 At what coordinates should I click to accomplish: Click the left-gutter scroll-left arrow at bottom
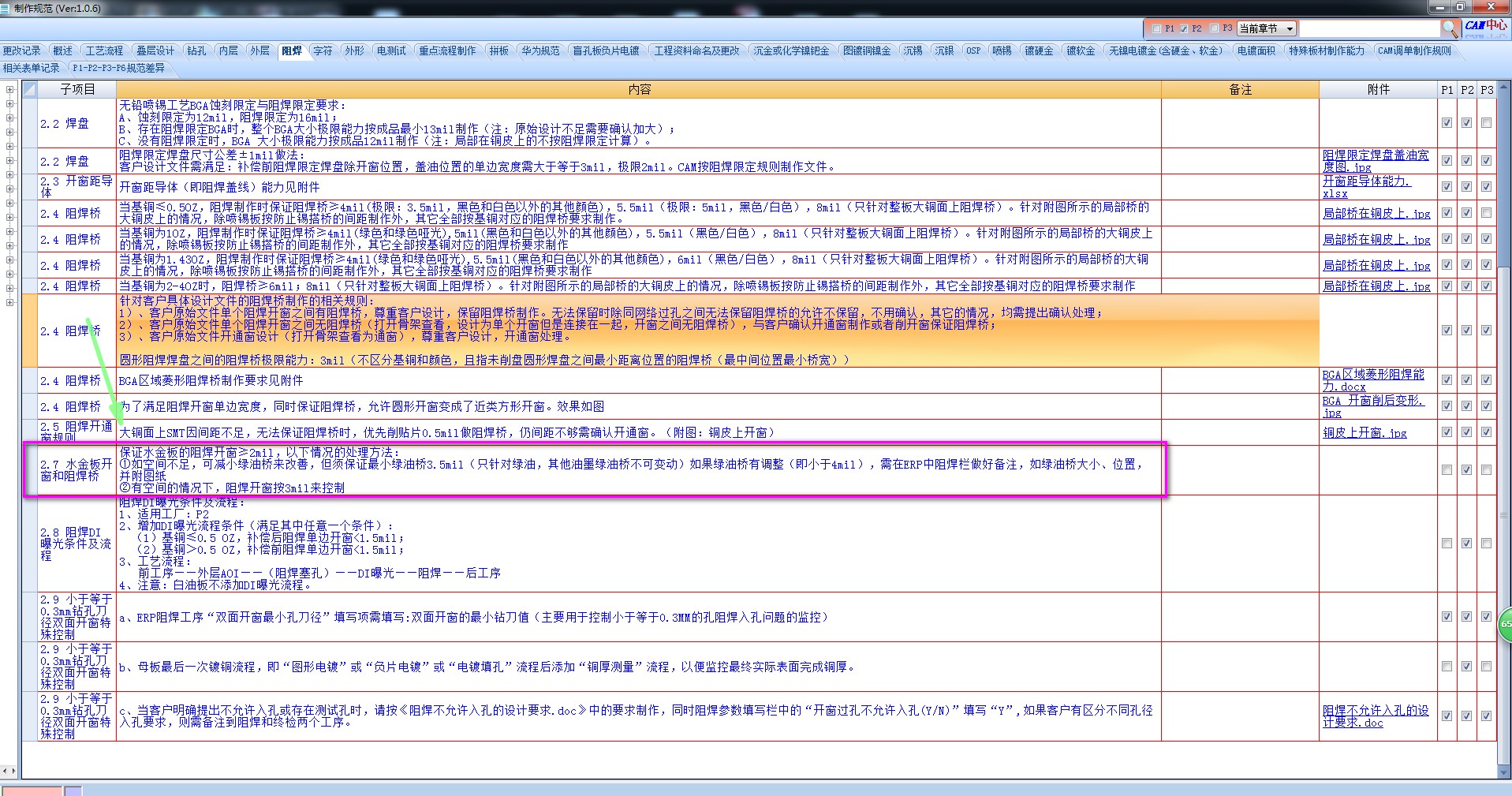click(x=5, y=771)
